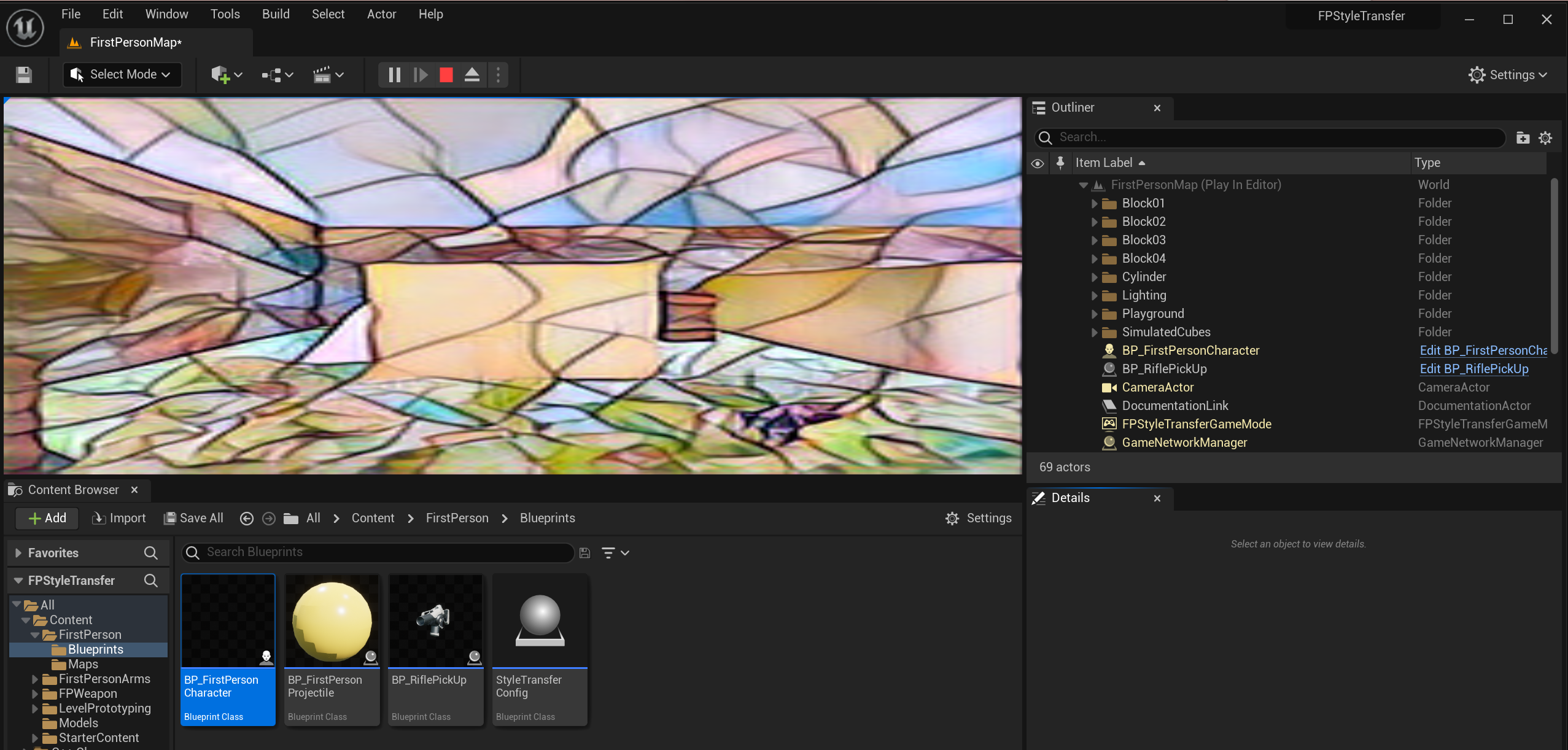This screenshot has width=1568, height=750.
Task: Click Save All button
Action: [193, 519]
